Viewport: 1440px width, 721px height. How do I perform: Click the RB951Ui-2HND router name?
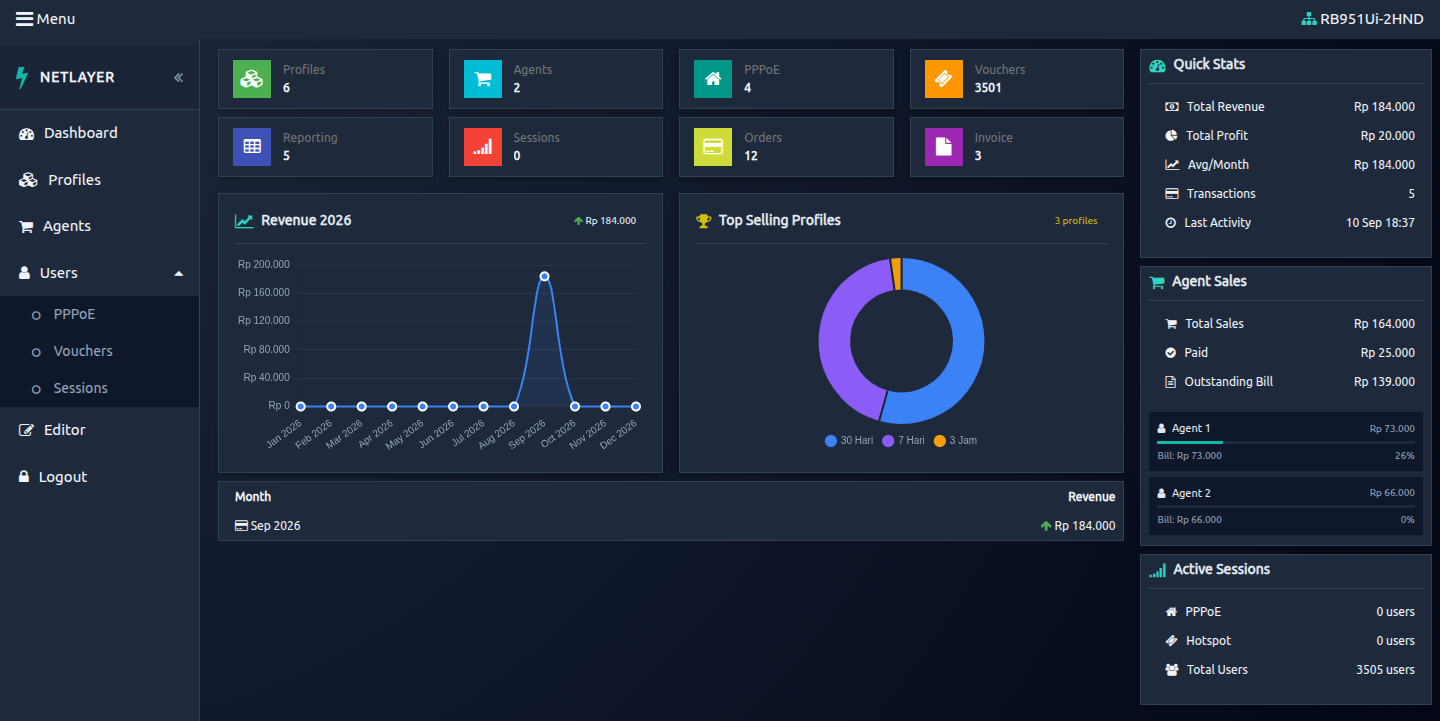click(x=1372, y=19)
